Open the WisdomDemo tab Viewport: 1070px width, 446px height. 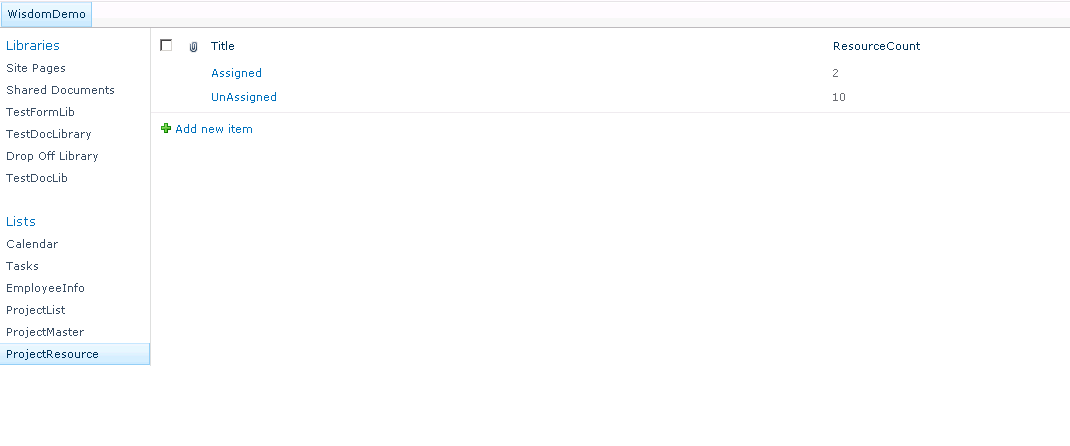coord(46,15)
